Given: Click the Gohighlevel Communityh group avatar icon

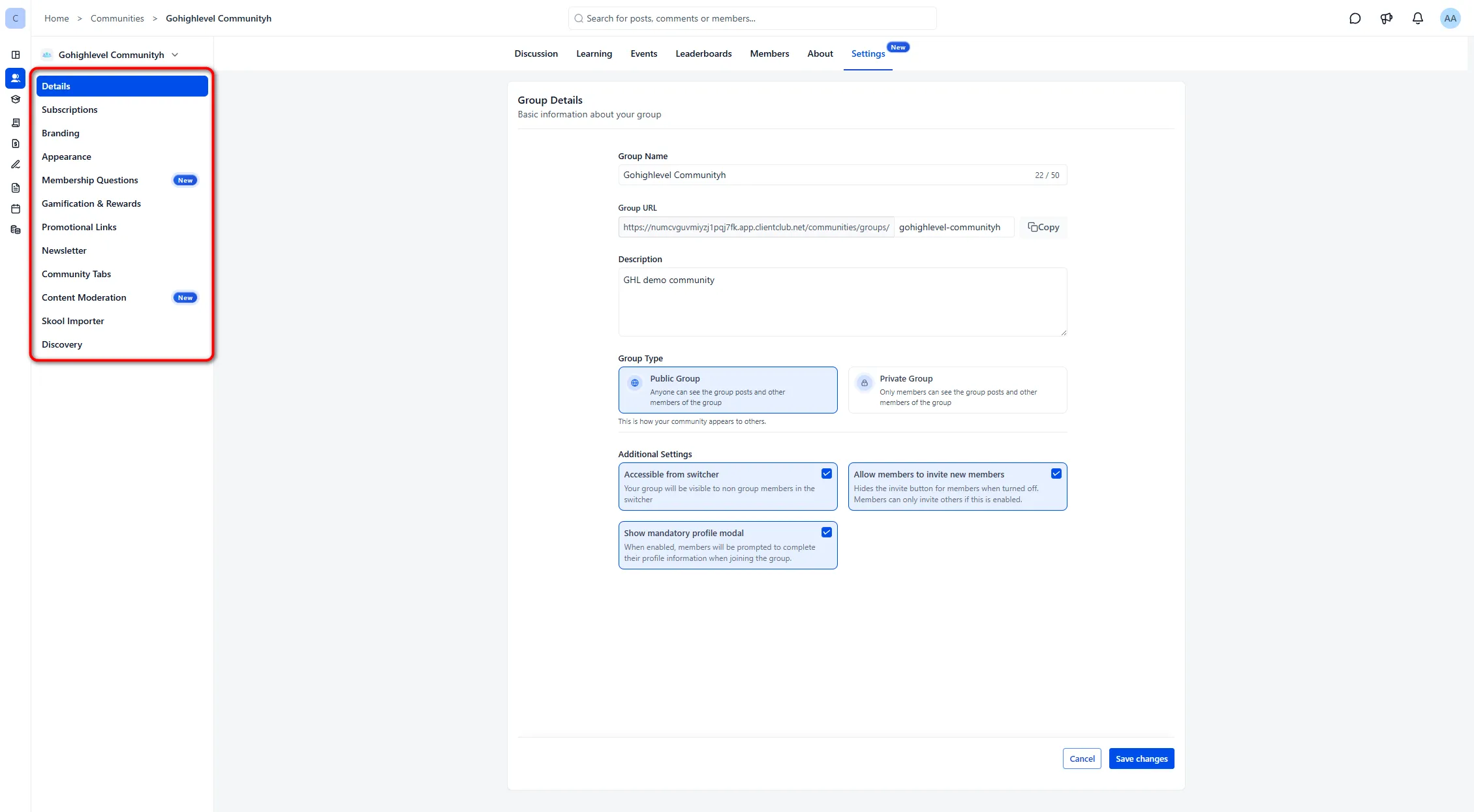Looking at the screenshot, I should click(47, 55).
